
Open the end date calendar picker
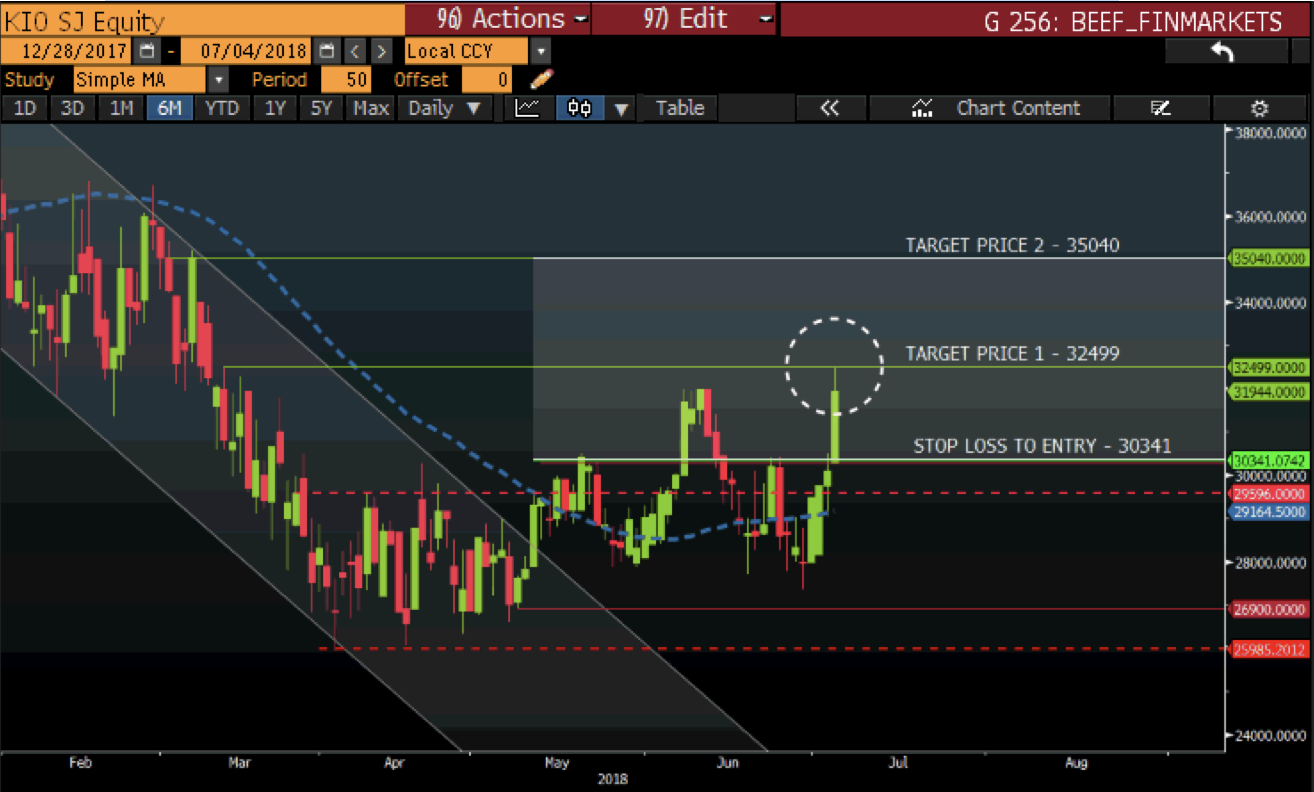point(328,51)
